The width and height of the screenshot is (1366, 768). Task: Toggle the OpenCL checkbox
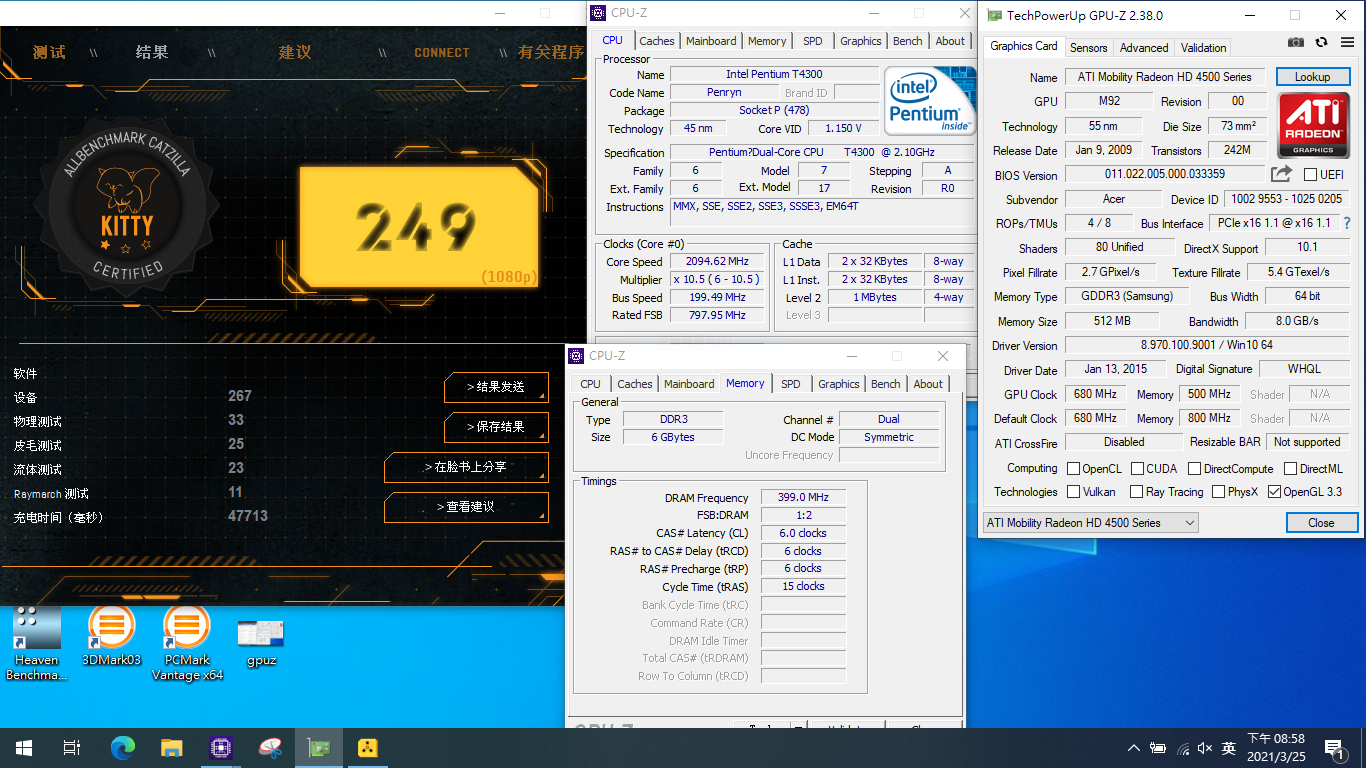[1073, 468]
